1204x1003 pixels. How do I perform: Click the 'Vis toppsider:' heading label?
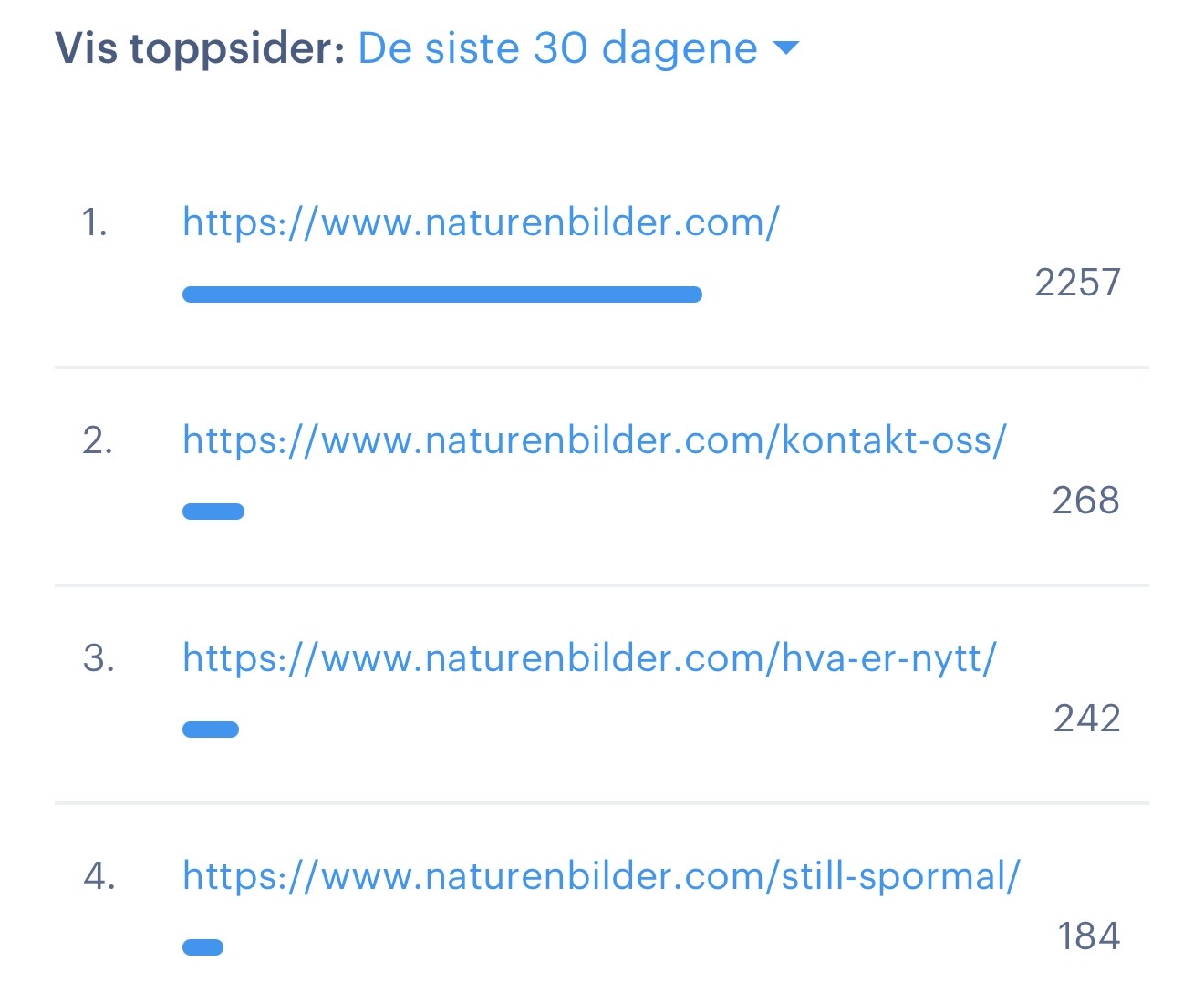click(x=200, y=48)
